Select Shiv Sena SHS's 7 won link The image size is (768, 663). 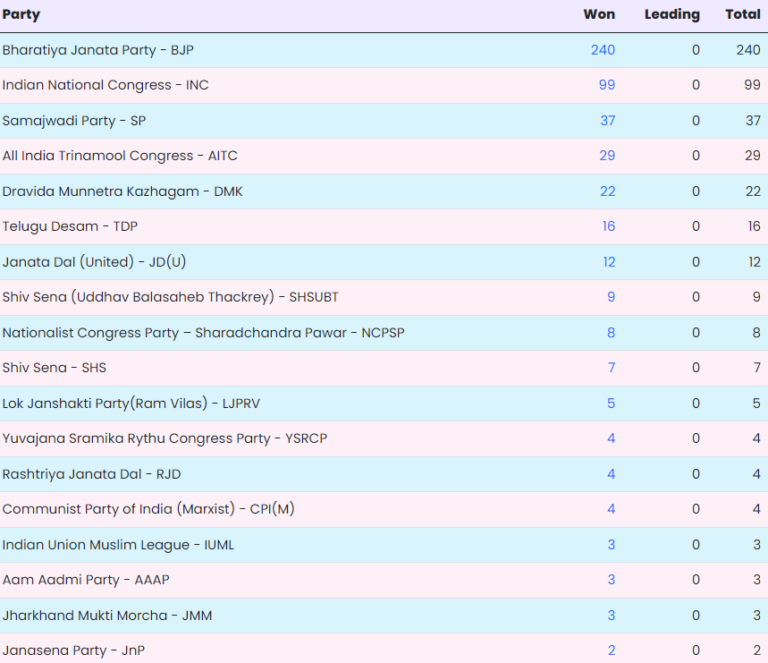coord(611,368)
